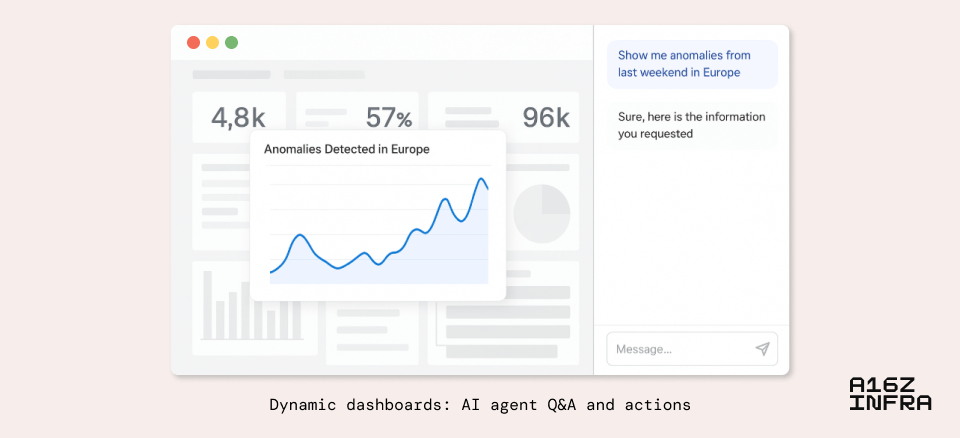Click the red close window dot
The width and height of the screenshot is (960, 438).
click(193, 42)
